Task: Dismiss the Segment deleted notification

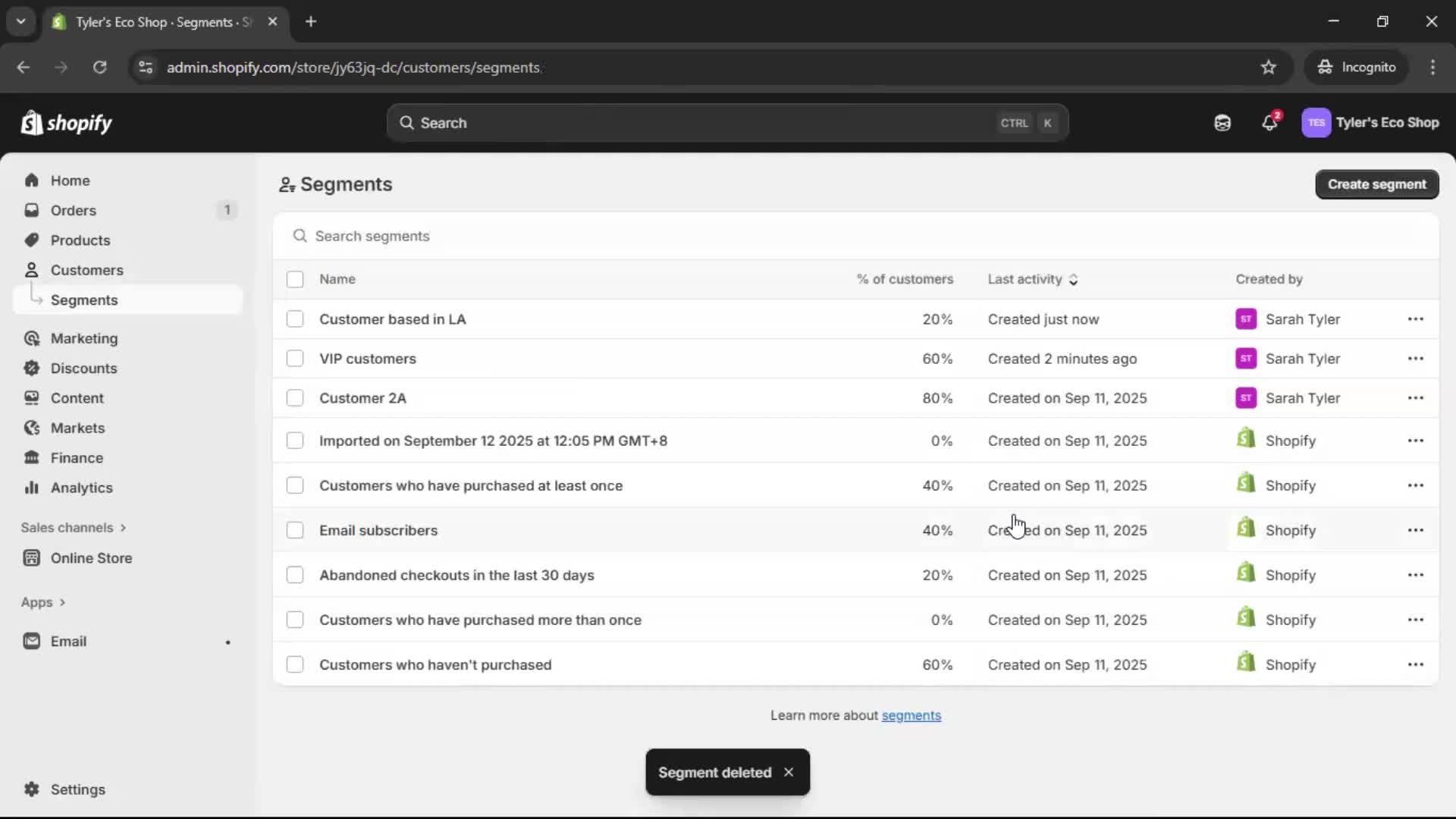Action: pos(789,772)
